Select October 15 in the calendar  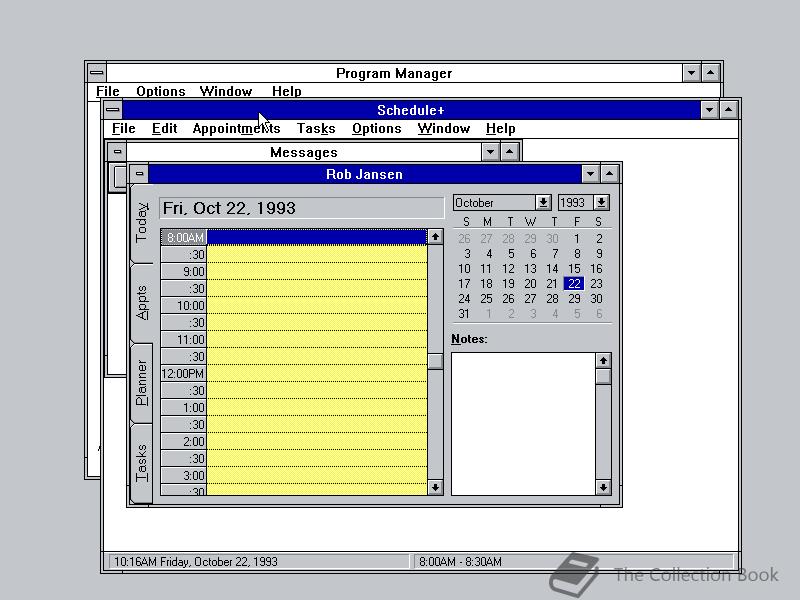pos(574,269)
